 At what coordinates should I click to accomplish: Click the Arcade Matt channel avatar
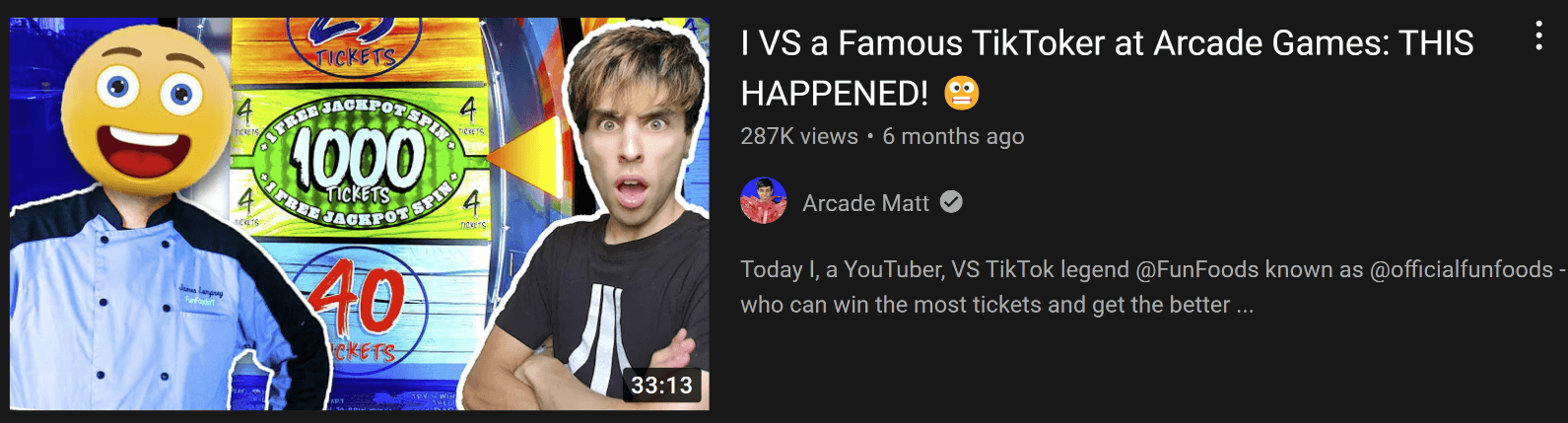pos(763,201)
